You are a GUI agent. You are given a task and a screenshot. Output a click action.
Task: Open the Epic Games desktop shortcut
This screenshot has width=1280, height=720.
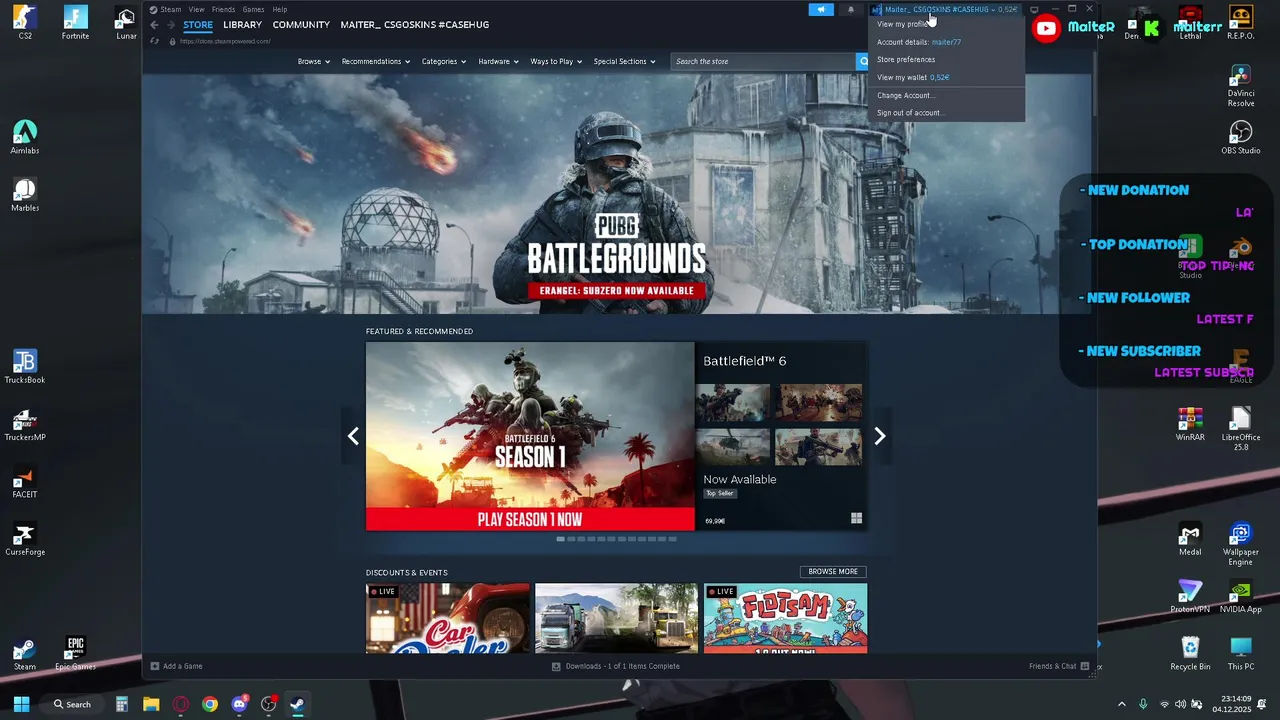75,654
